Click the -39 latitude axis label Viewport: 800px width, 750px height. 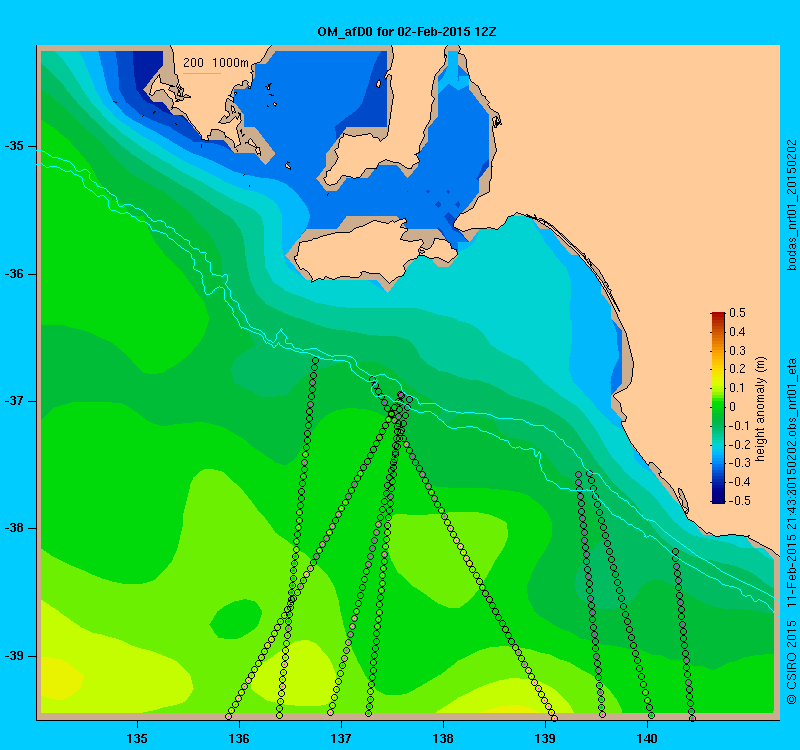14,656
